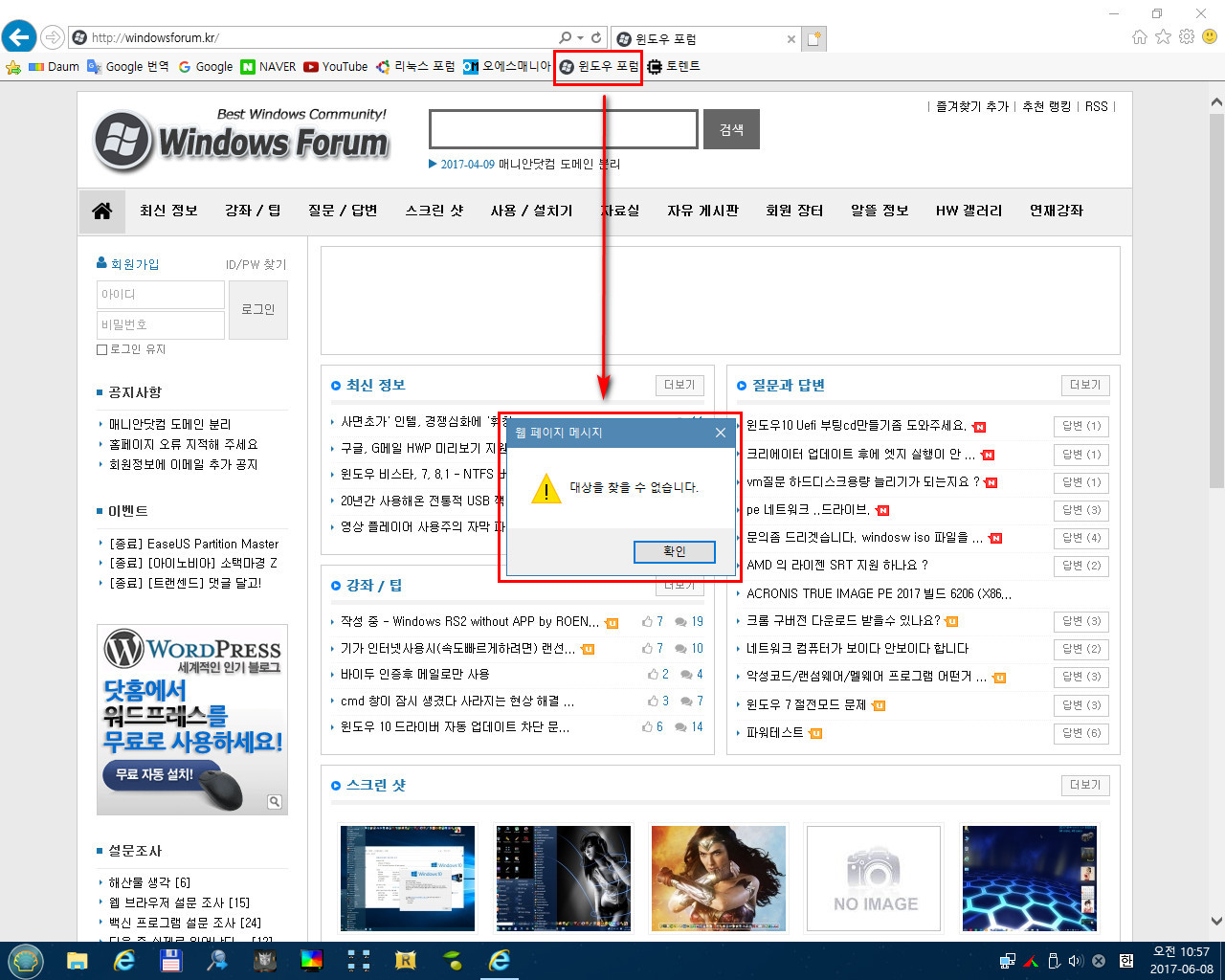1225x980 pixels.
Task: Go back using the browser back arrow
Action: tap(18, 37)
